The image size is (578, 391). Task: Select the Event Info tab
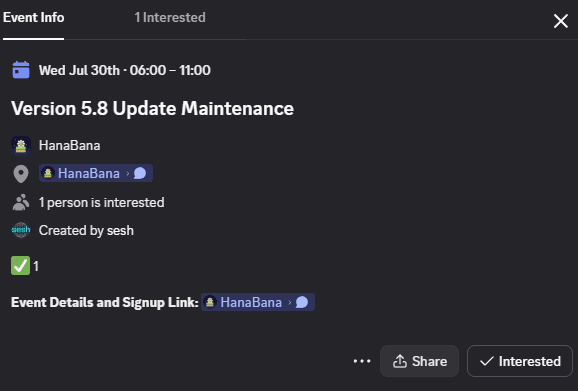(x=34, y=17)
